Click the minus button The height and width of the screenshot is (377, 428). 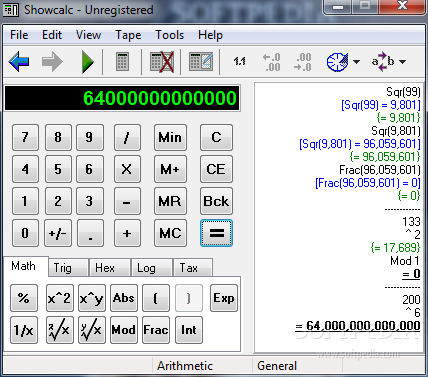click(x=127, y=201)
